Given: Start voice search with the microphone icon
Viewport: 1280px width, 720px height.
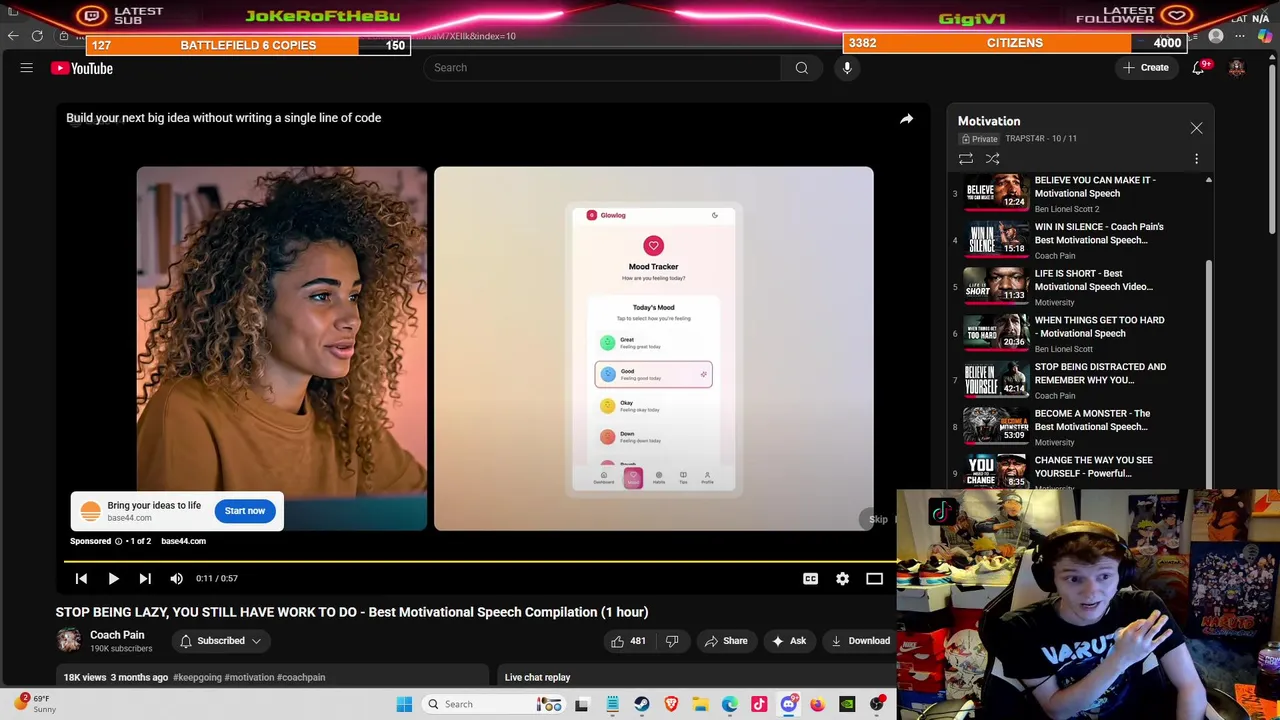Looking at the screenshot, I should point(847,68).
